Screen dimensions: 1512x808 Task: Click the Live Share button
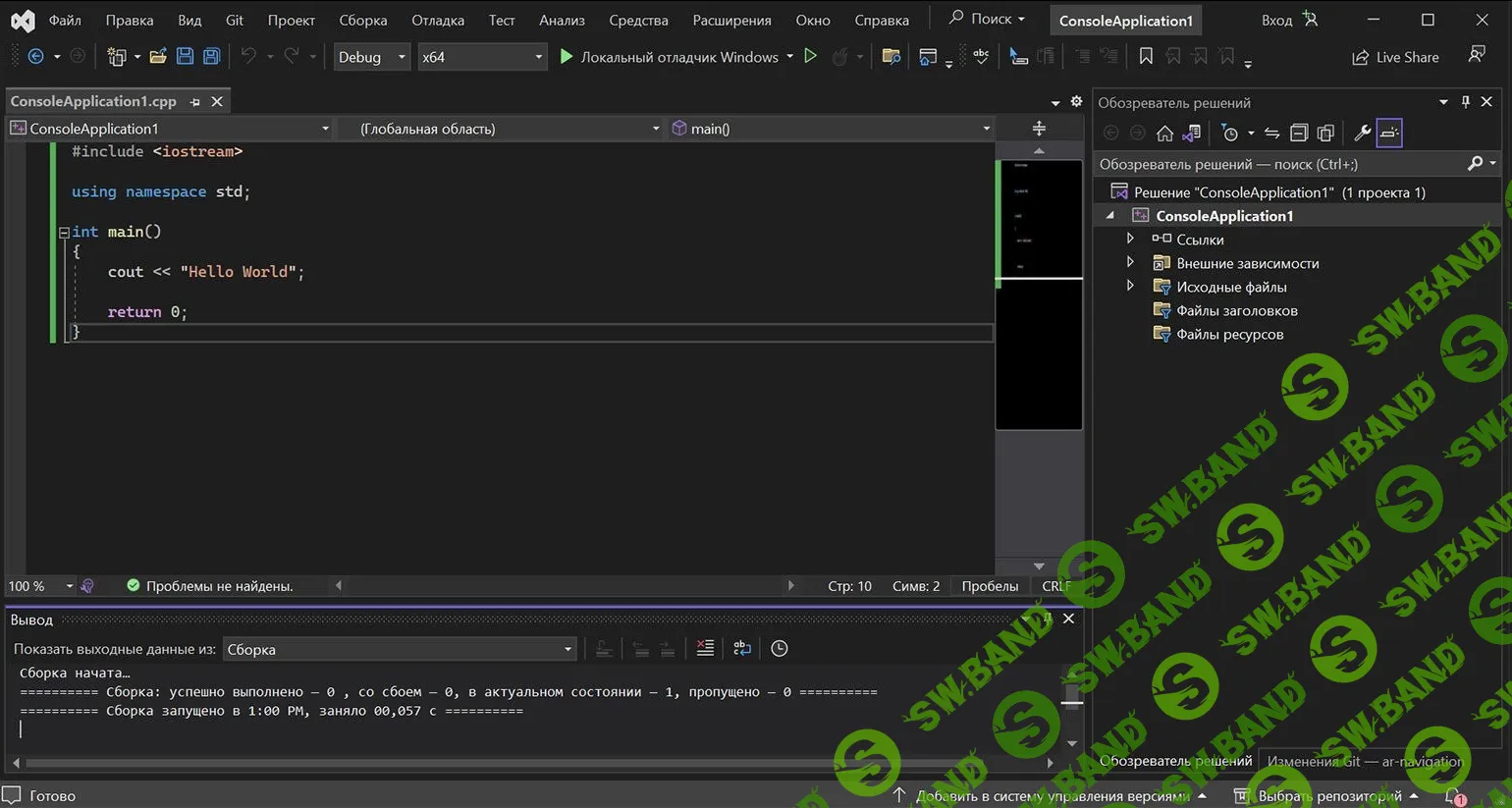click(x=1395, y=57)
